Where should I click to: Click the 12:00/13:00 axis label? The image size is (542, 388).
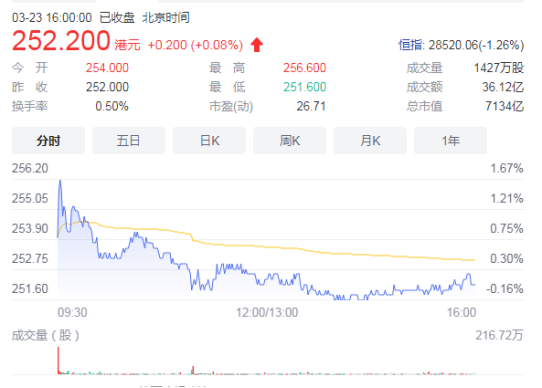267,313
